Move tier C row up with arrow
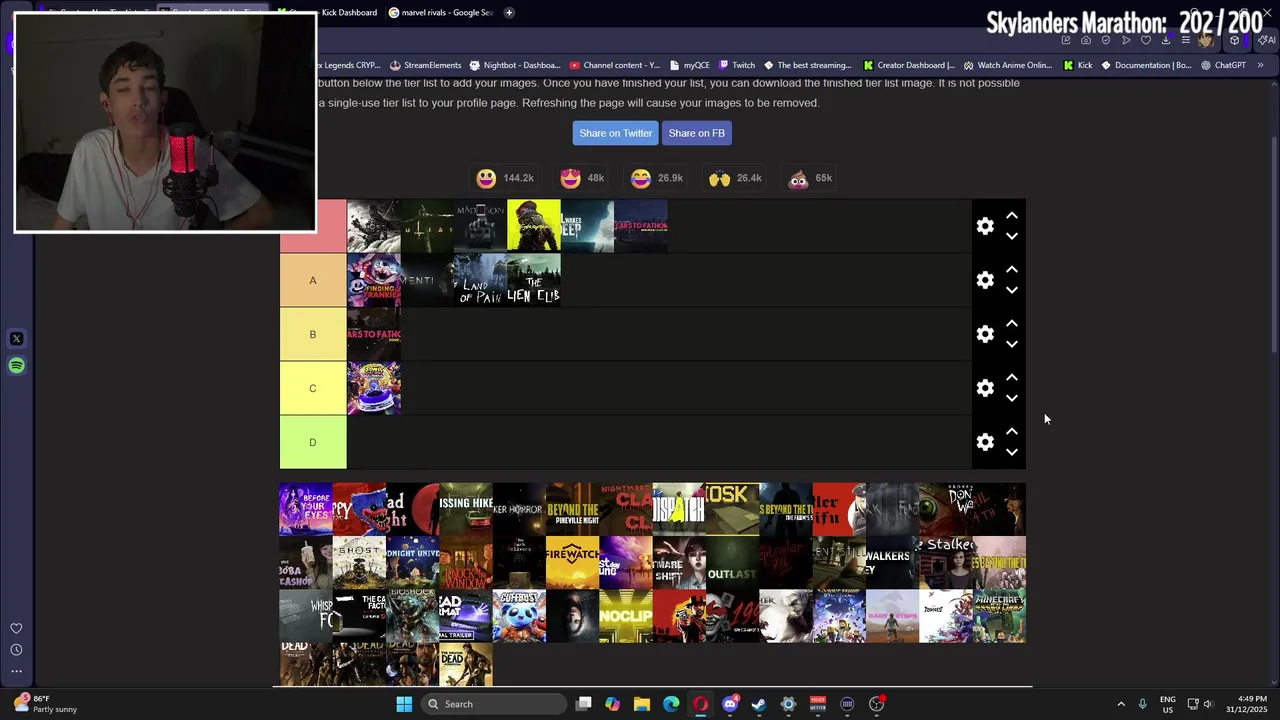The image size is (1280, 720). click(1012, 377)
